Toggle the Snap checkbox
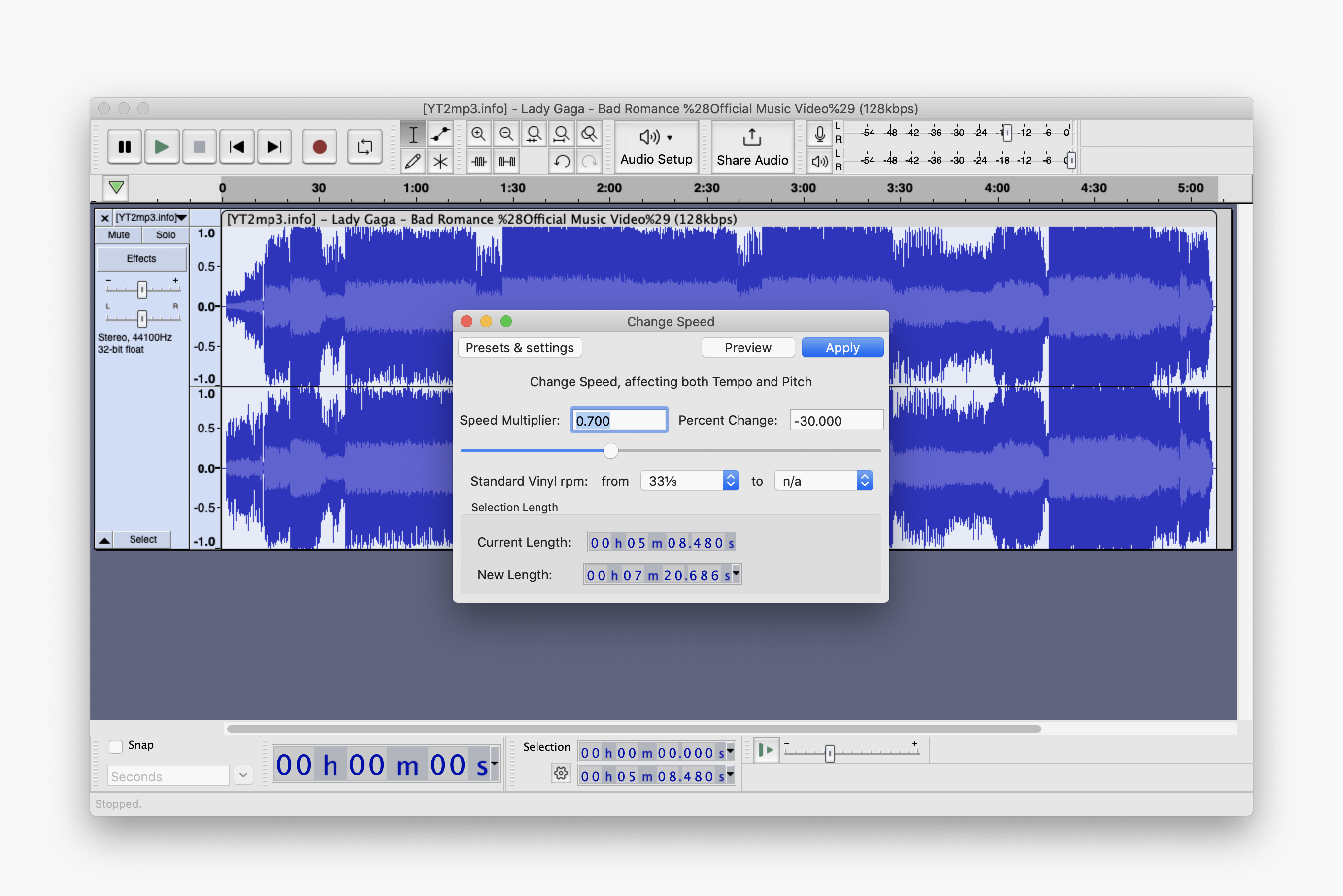The image size is (1343, 896). 116,746
